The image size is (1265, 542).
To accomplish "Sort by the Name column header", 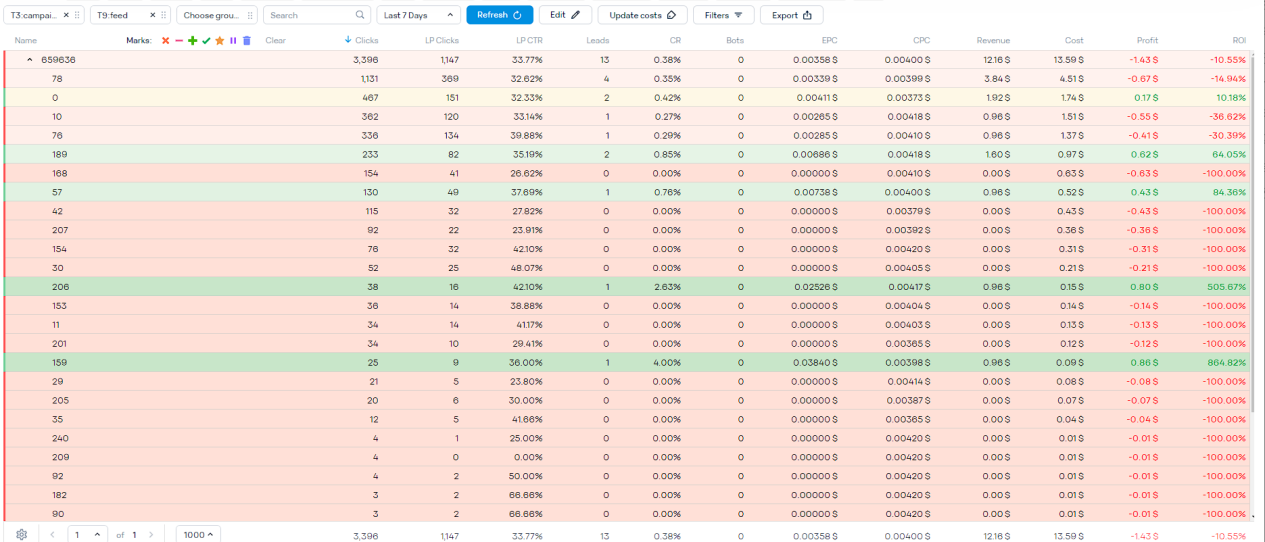I will pyautogui.click(x=26, y=41).
